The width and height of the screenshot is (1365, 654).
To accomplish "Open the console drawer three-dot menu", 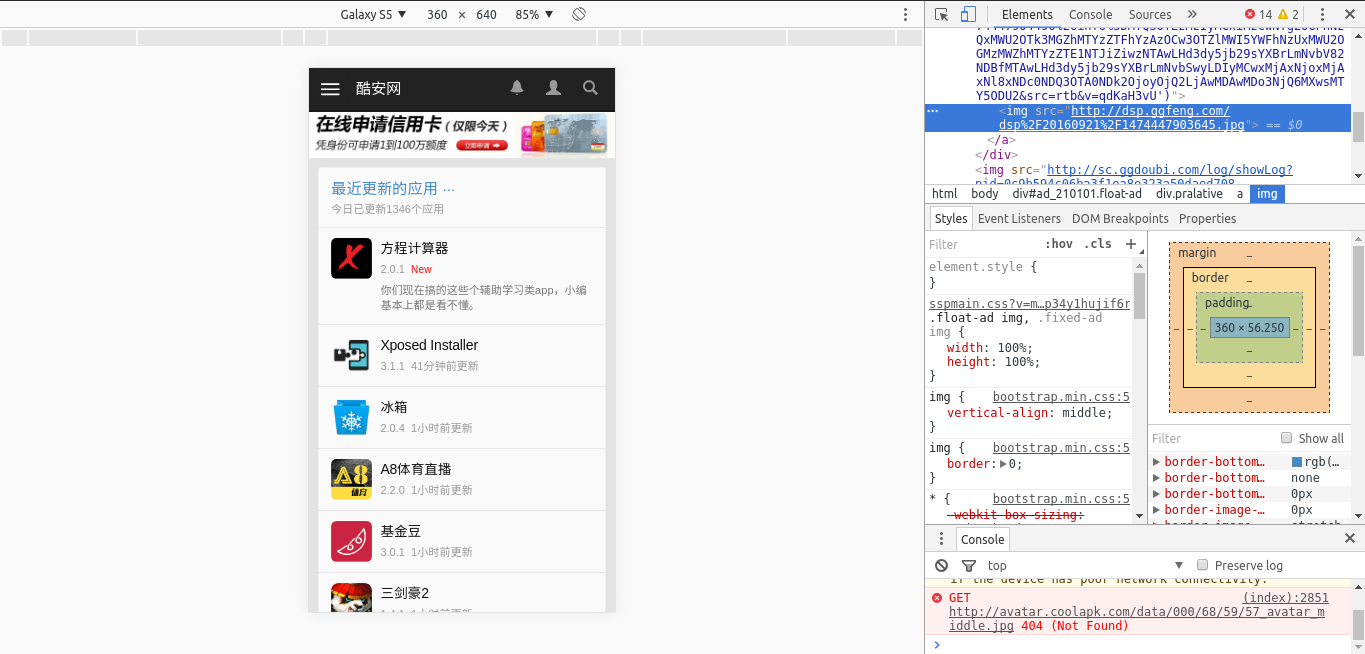I will click(941, 538).
